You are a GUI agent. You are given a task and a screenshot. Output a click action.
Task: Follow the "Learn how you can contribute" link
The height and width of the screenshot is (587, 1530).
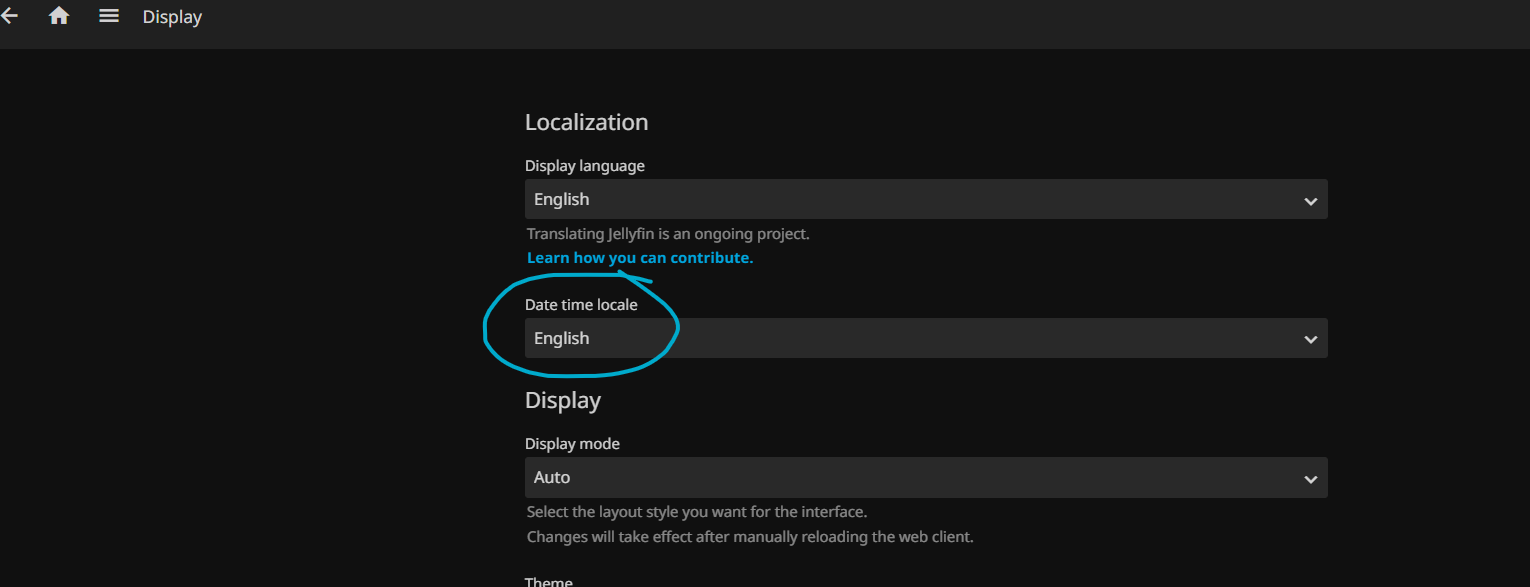click(640, 258)
